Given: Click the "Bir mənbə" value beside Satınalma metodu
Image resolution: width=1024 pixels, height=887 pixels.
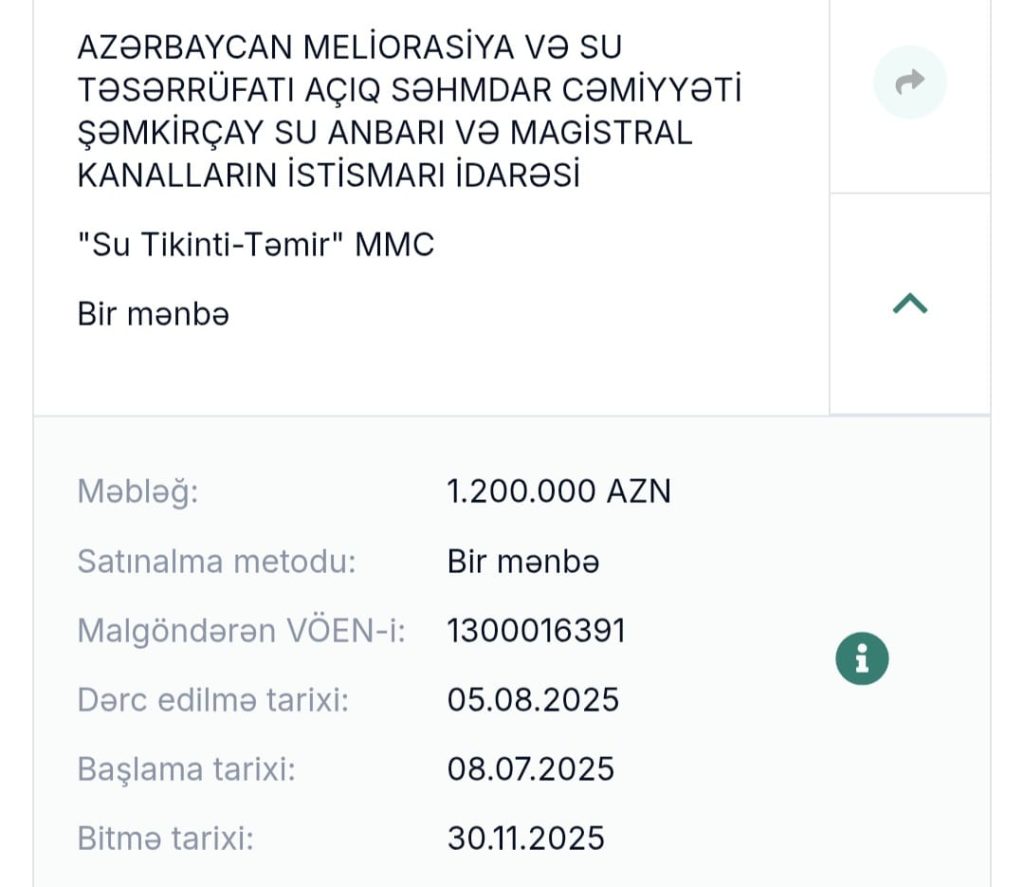Looking at the screenshot, I should pos(523,562).
